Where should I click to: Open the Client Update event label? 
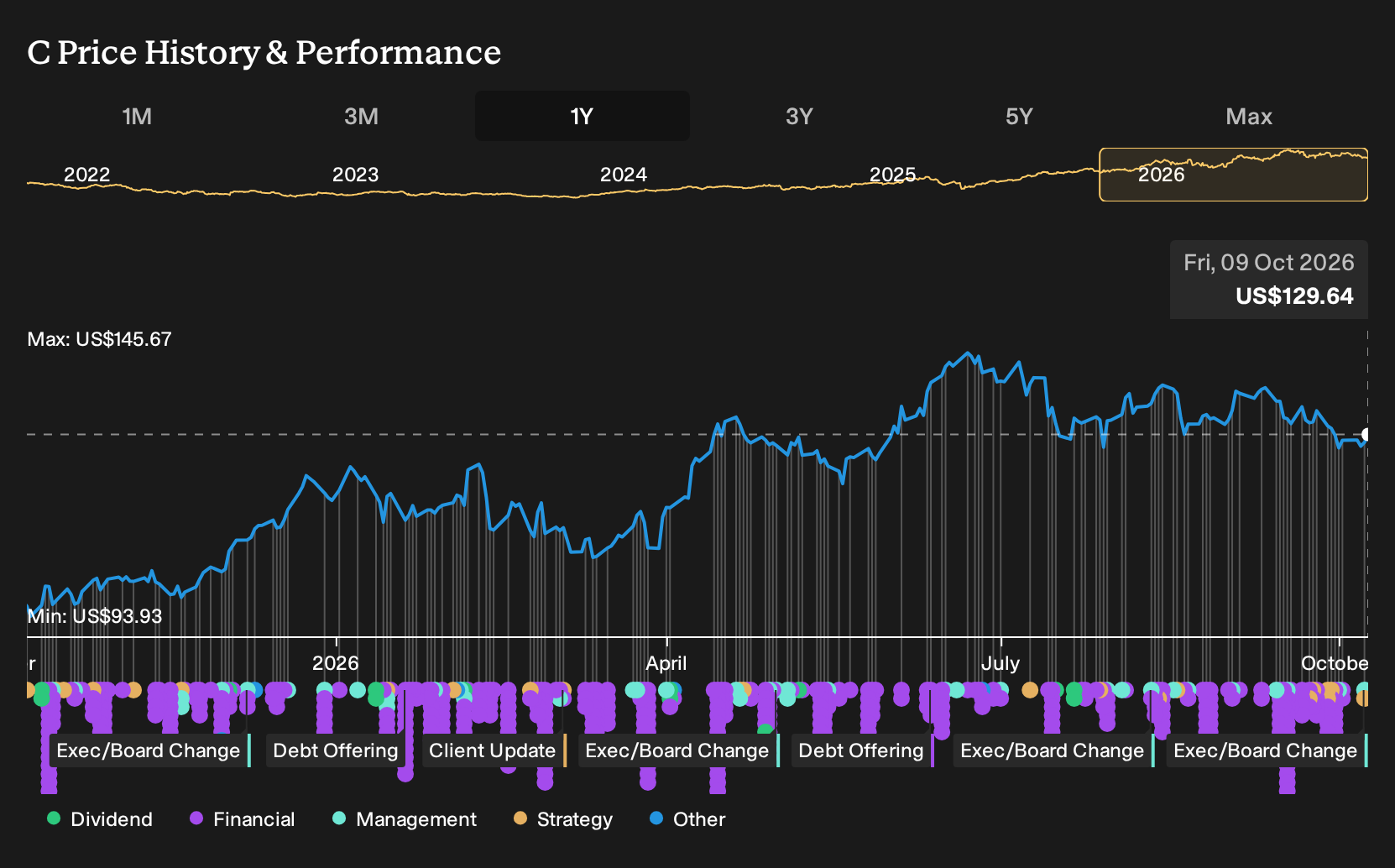(x=494, y=750)
